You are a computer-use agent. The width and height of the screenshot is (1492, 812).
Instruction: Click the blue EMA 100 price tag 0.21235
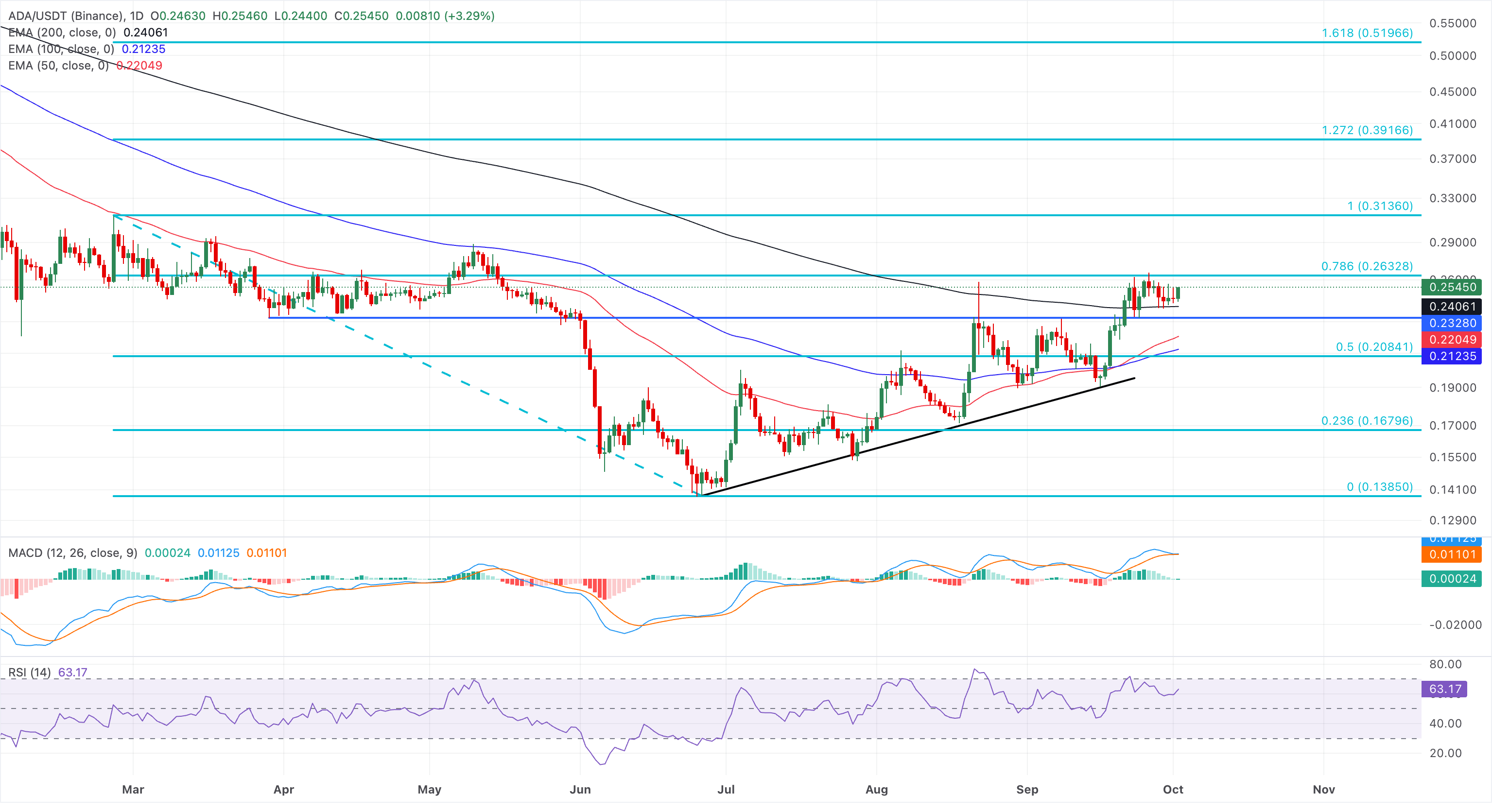1452,356
